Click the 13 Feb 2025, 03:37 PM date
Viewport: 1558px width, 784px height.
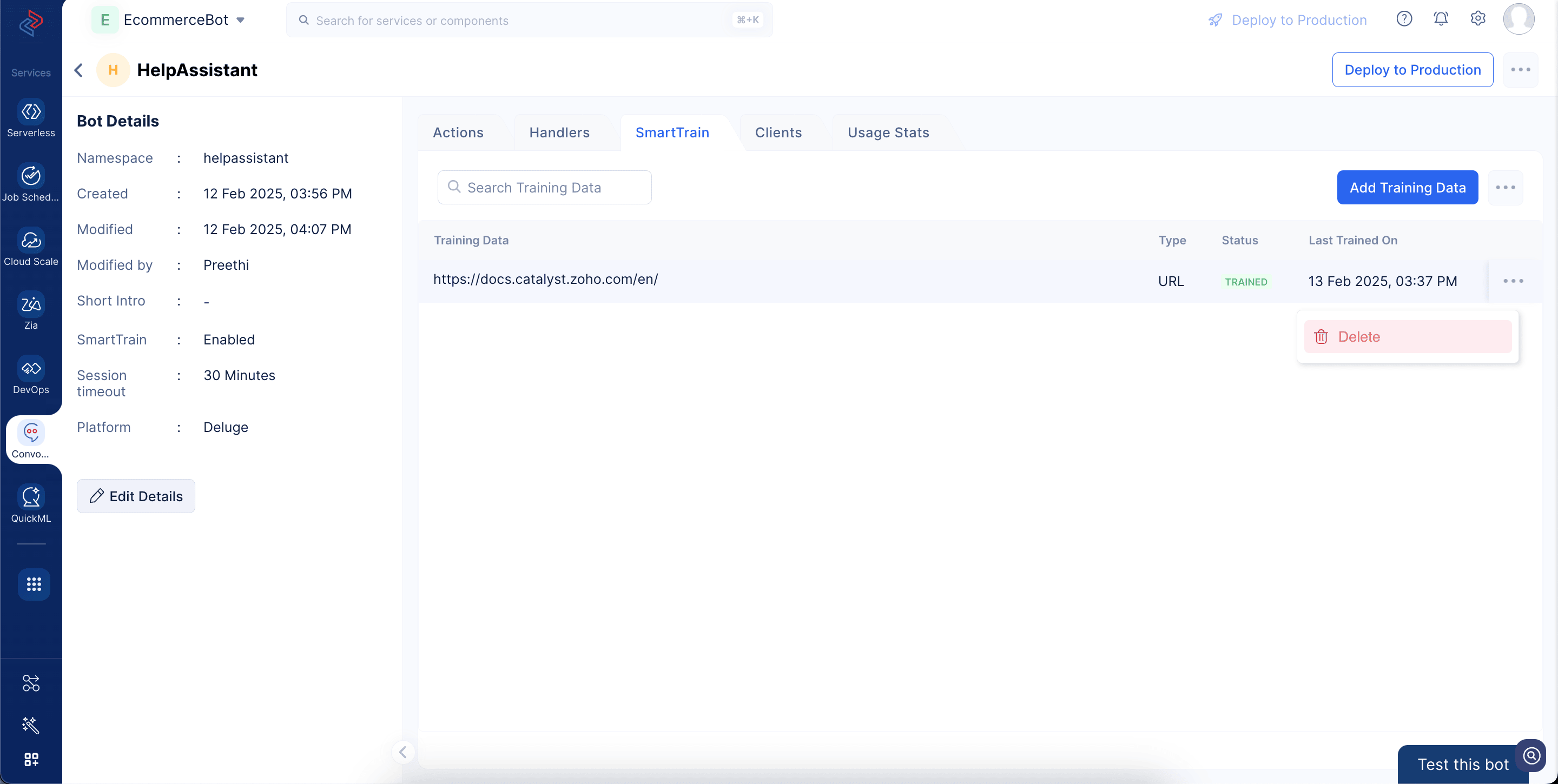pos(1383,281)
